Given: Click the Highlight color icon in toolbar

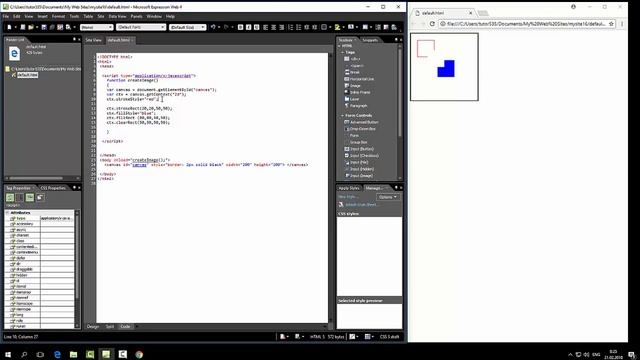Looking at the screenshot, I should pyautogui.click(x=337, y=27).
